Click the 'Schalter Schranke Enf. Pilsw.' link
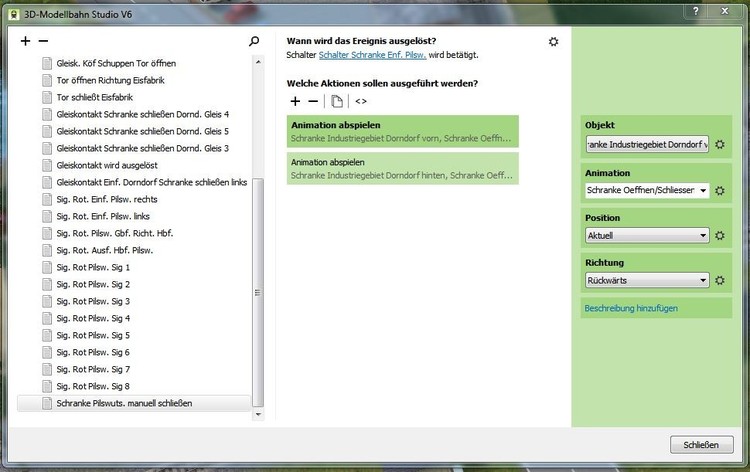750x472 pixels. (x=372, y=55)
